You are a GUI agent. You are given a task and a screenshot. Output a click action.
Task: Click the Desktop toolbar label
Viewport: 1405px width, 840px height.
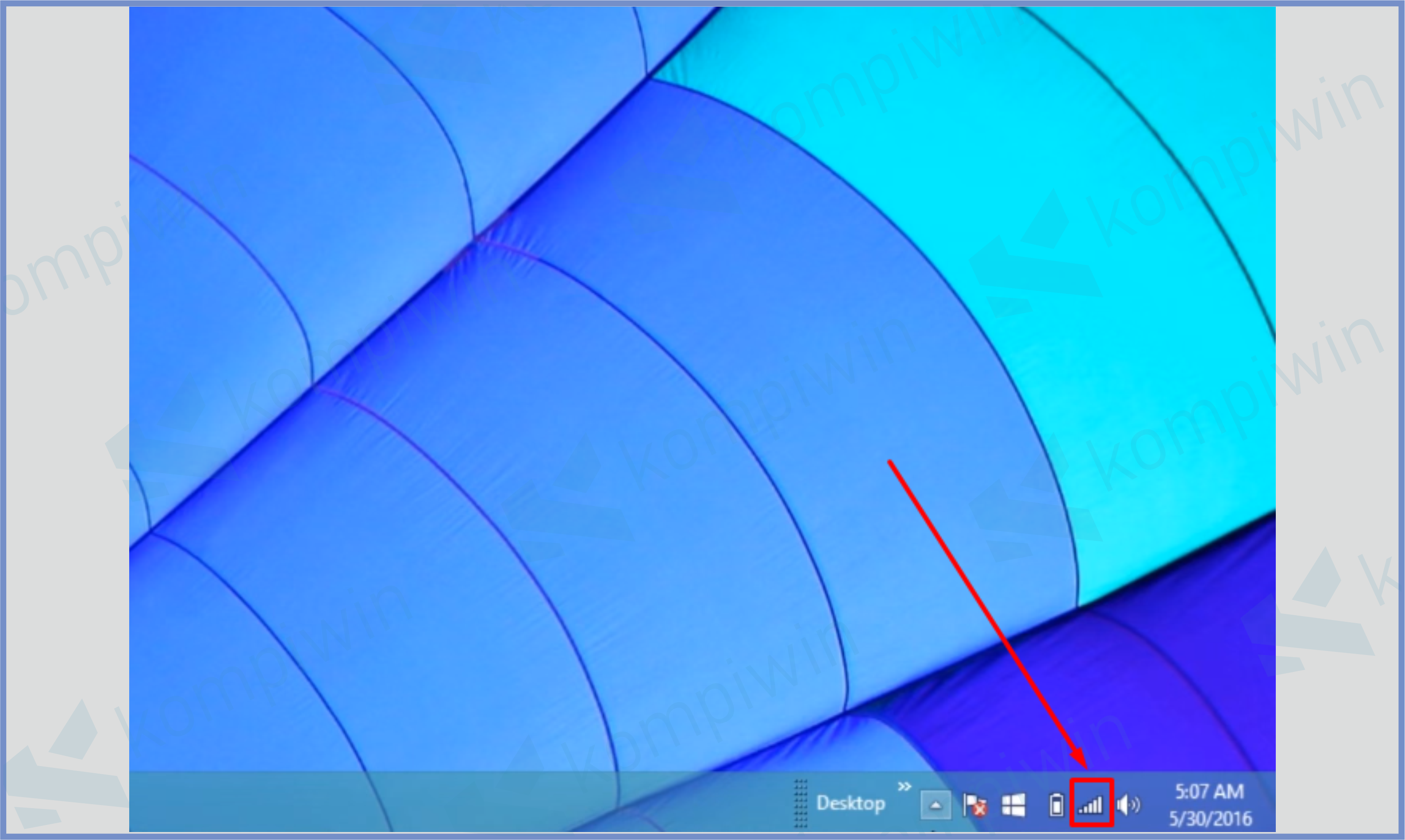point(851,803)
